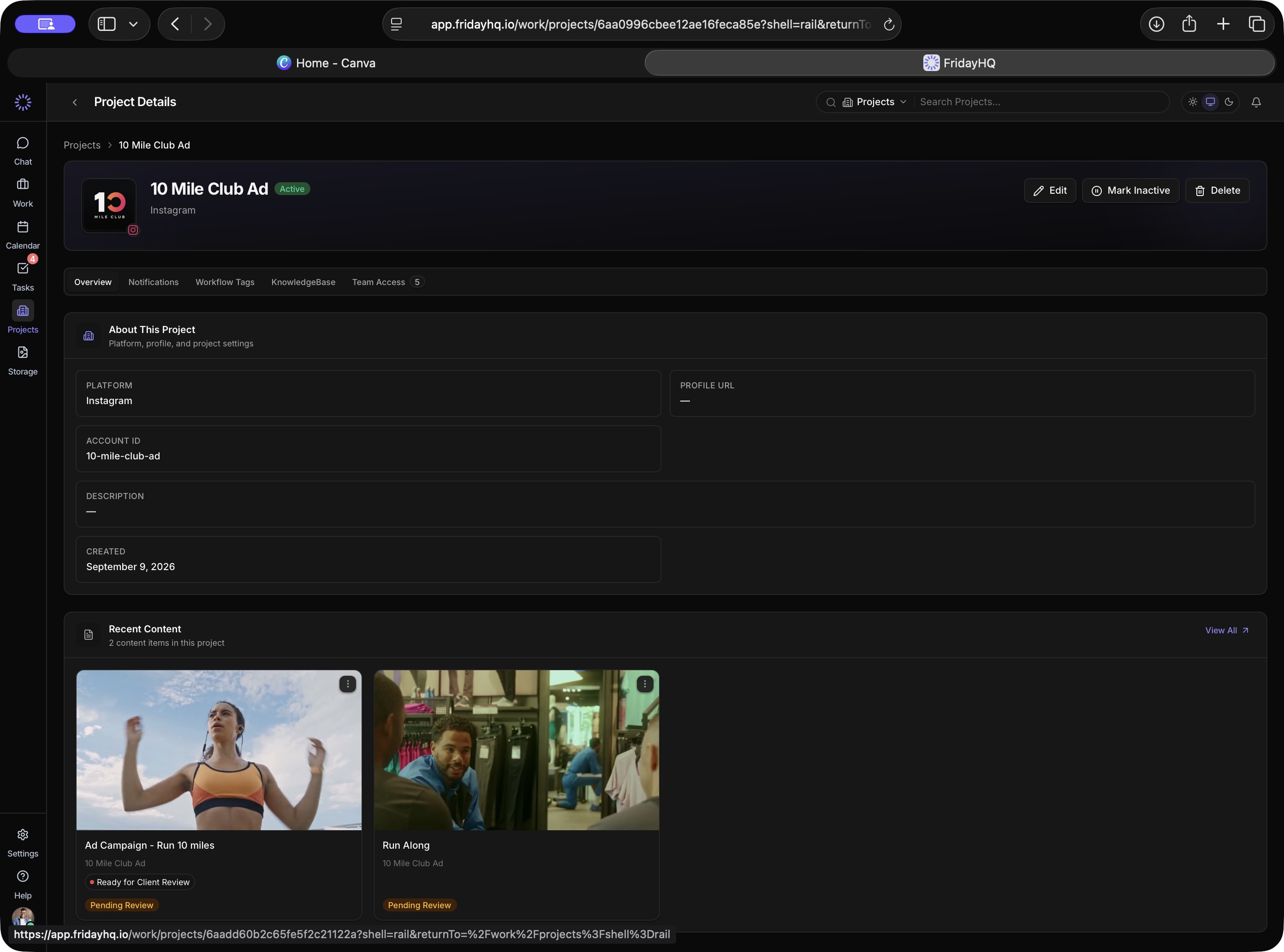The width and height of the screenshot is (1284, 952).
Task: Open browser tab overview icon
Action: pos(1256,24)
